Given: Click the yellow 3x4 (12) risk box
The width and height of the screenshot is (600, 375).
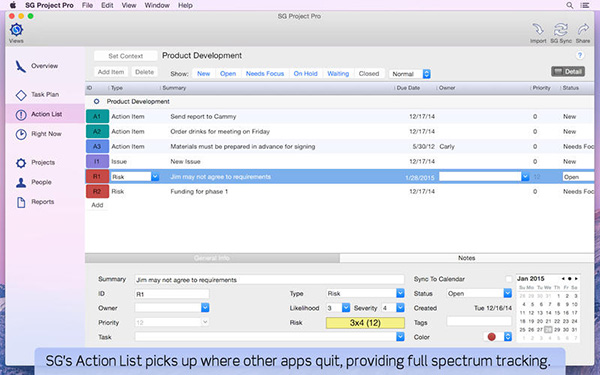Looking at the screenshot, I should coord(365,323).
